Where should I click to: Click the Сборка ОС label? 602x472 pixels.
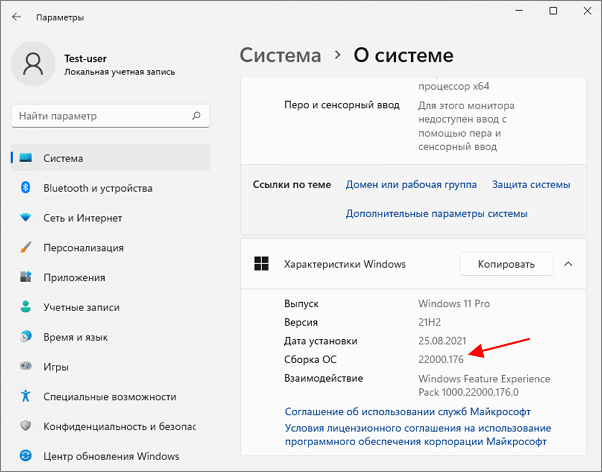pyautogui.click(x=310, y=360)
